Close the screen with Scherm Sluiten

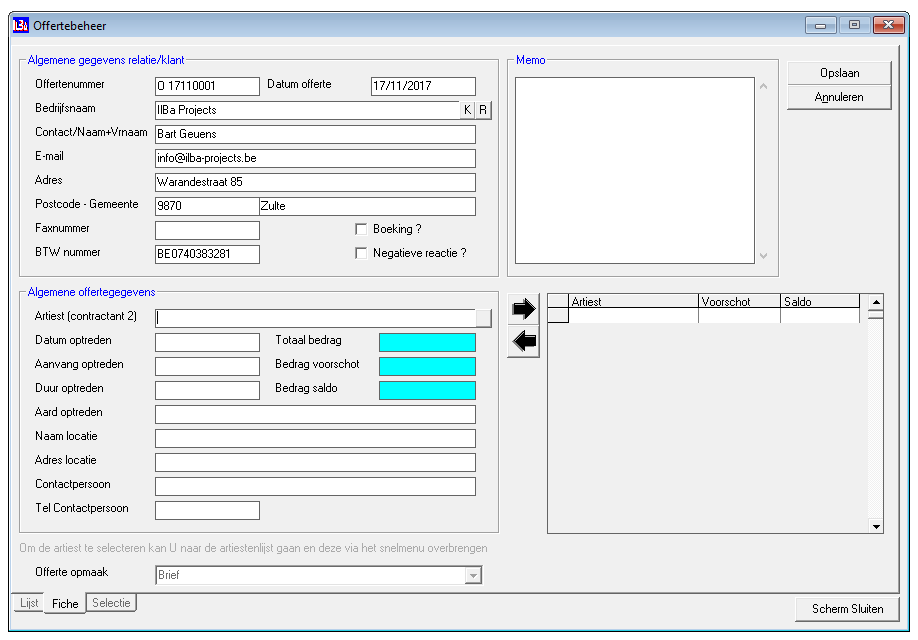pos(847,609)
